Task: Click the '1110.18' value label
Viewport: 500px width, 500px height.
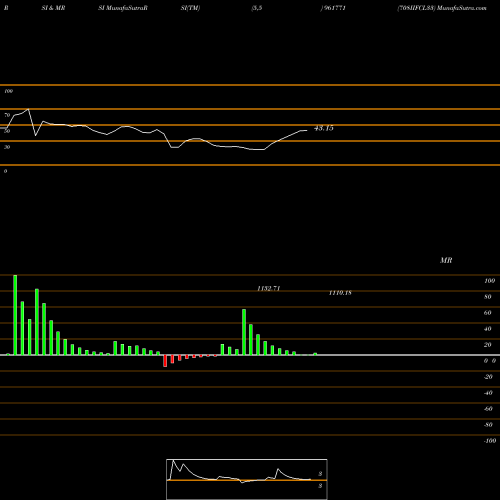Action: [x=340, y=293]
